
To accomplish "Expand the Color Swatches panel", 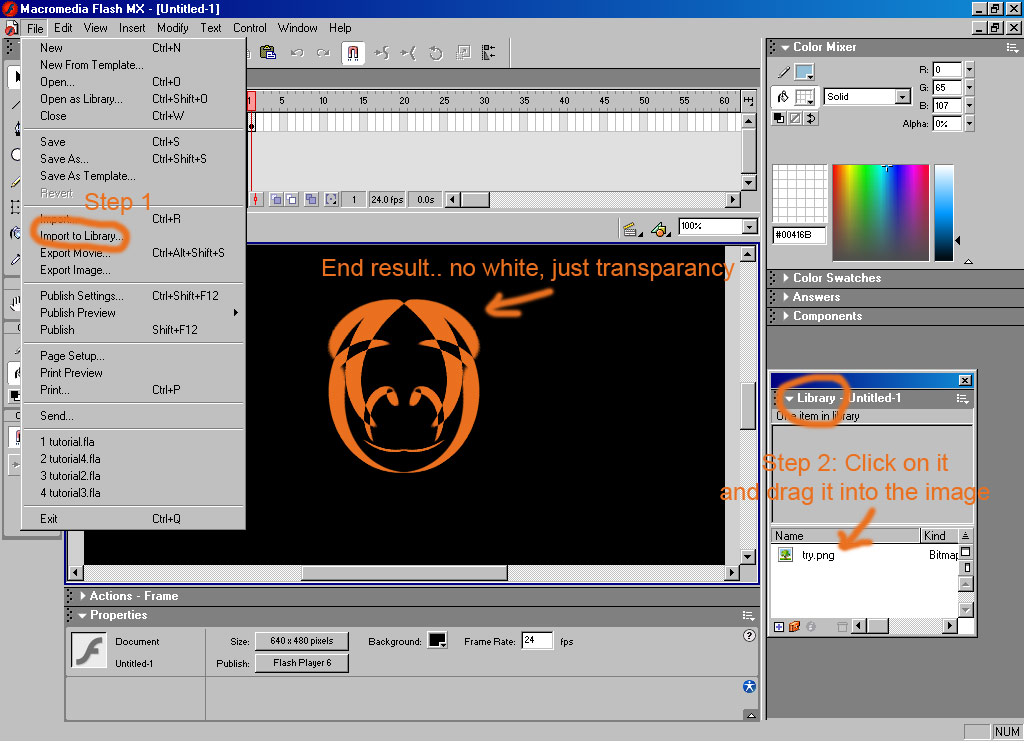I will [837, 278].
